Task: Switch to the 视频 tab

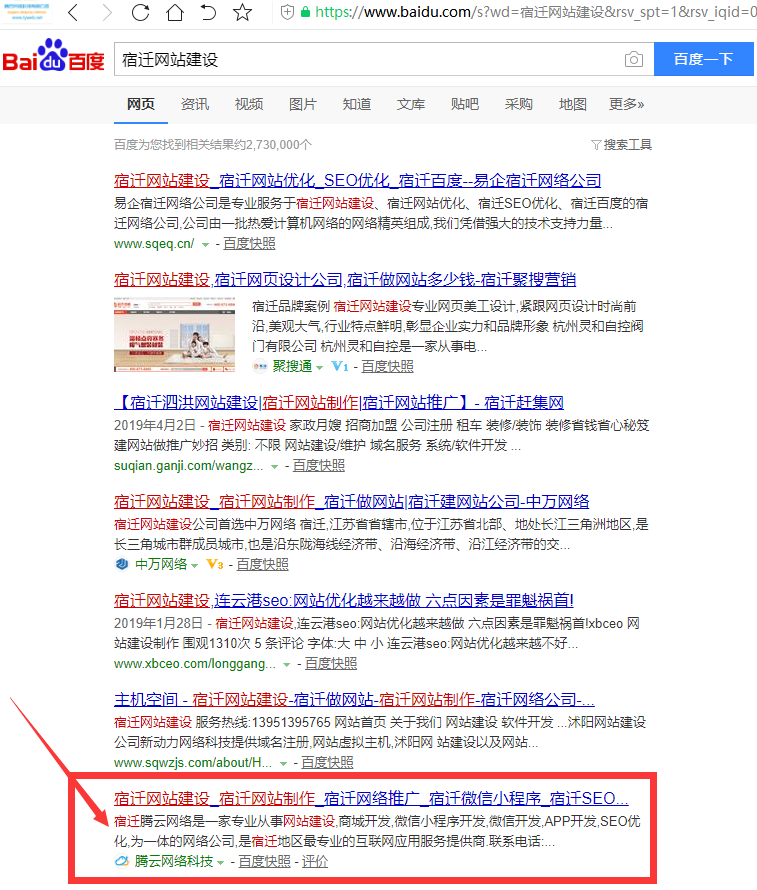Action: click(x=249, y=104)
